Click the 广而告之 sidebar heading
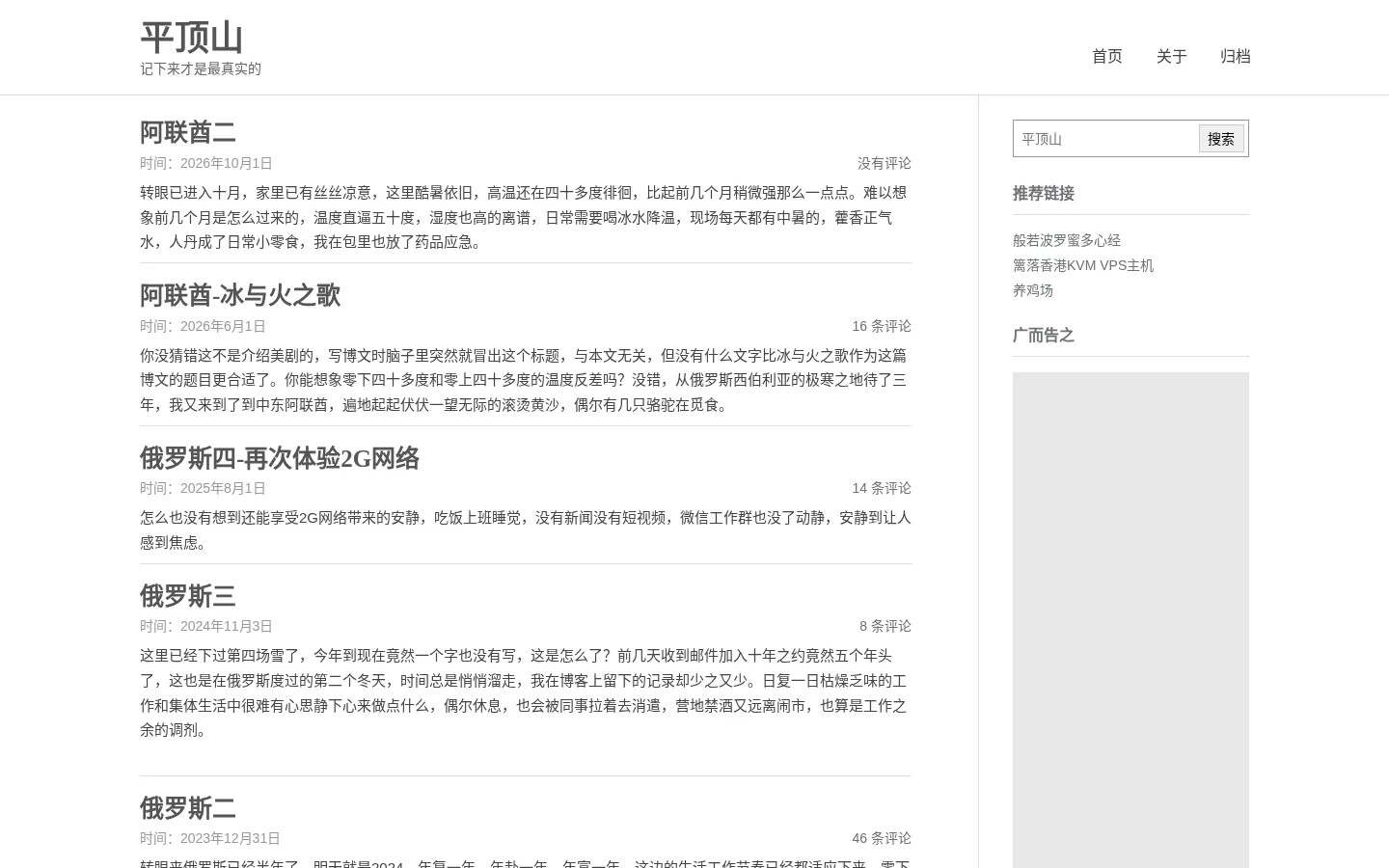 click(x=1044, y=335)
